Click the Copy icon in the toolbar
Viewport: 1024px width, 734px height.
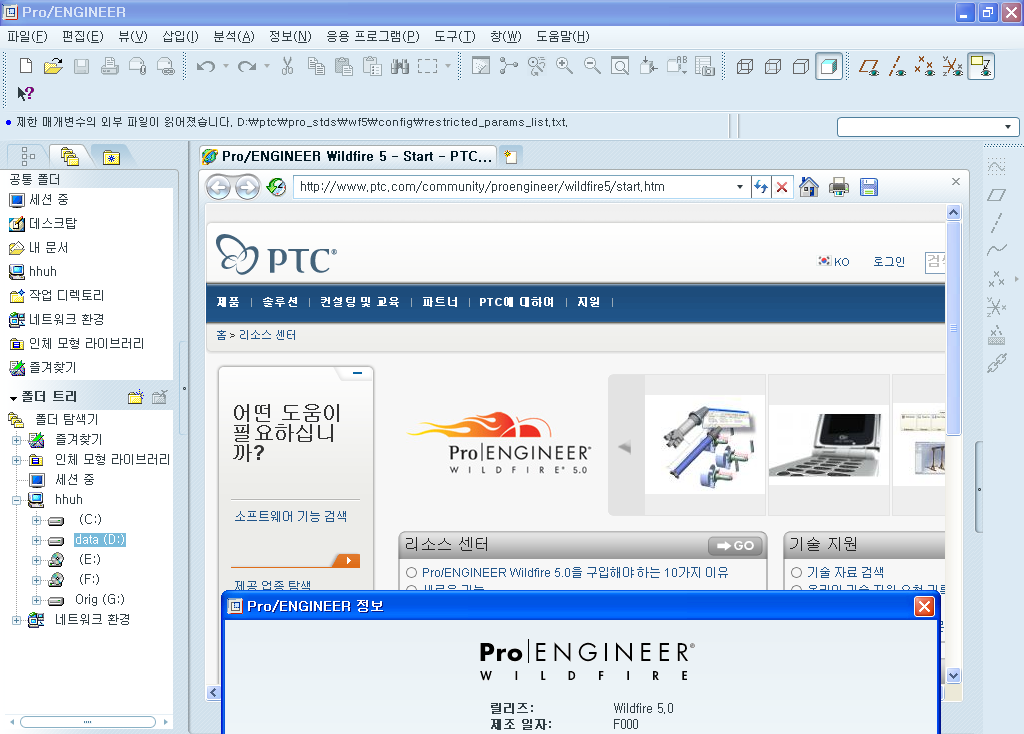pos(316,66)
